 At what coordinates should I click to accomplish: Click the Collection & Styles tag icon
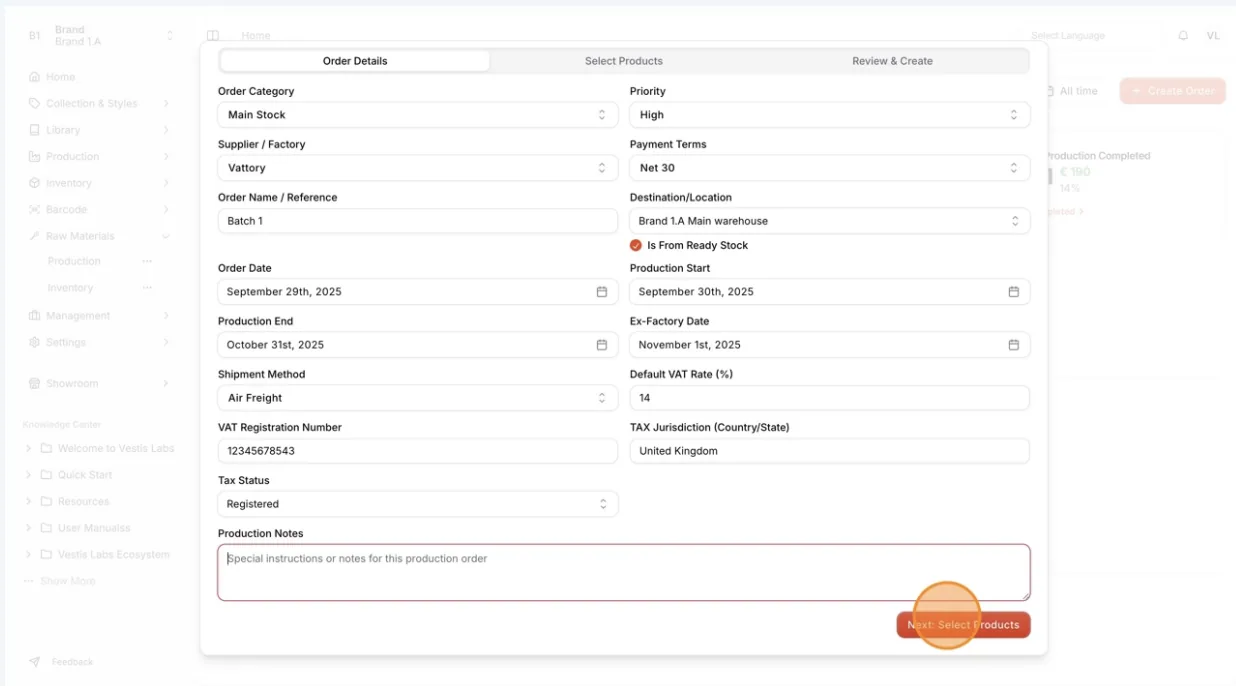(35, 103)
